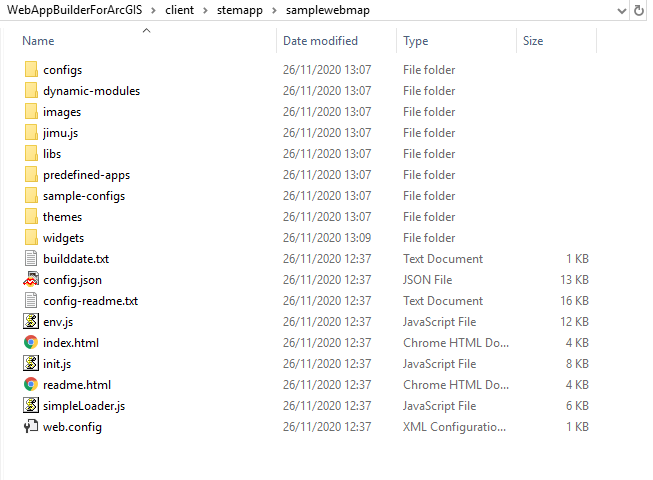Select the builddate.txt file name
653x480 pixels.
[76, 259]
